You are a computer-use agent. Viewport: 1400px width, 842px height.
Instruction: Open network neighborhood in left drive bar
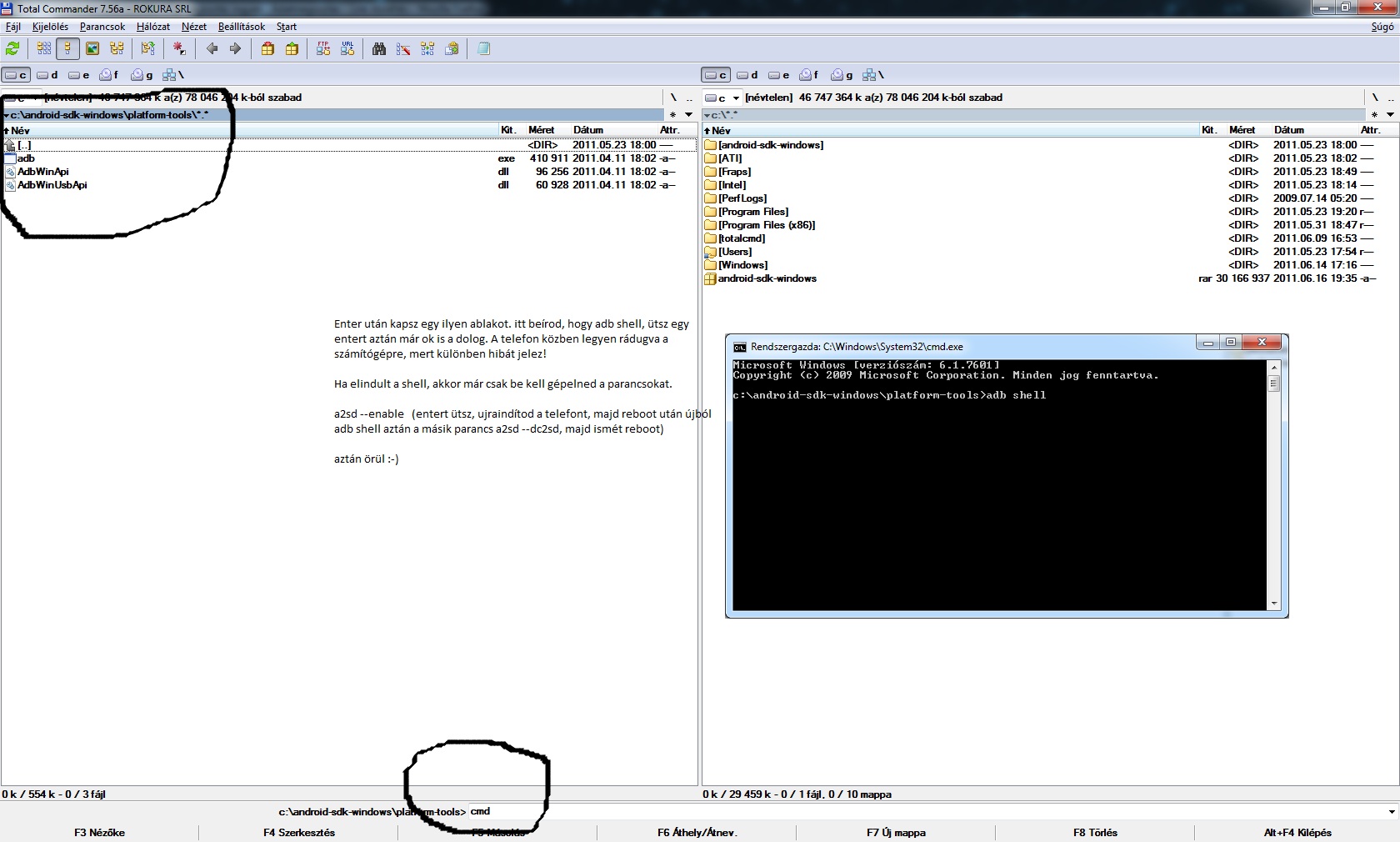173,75
